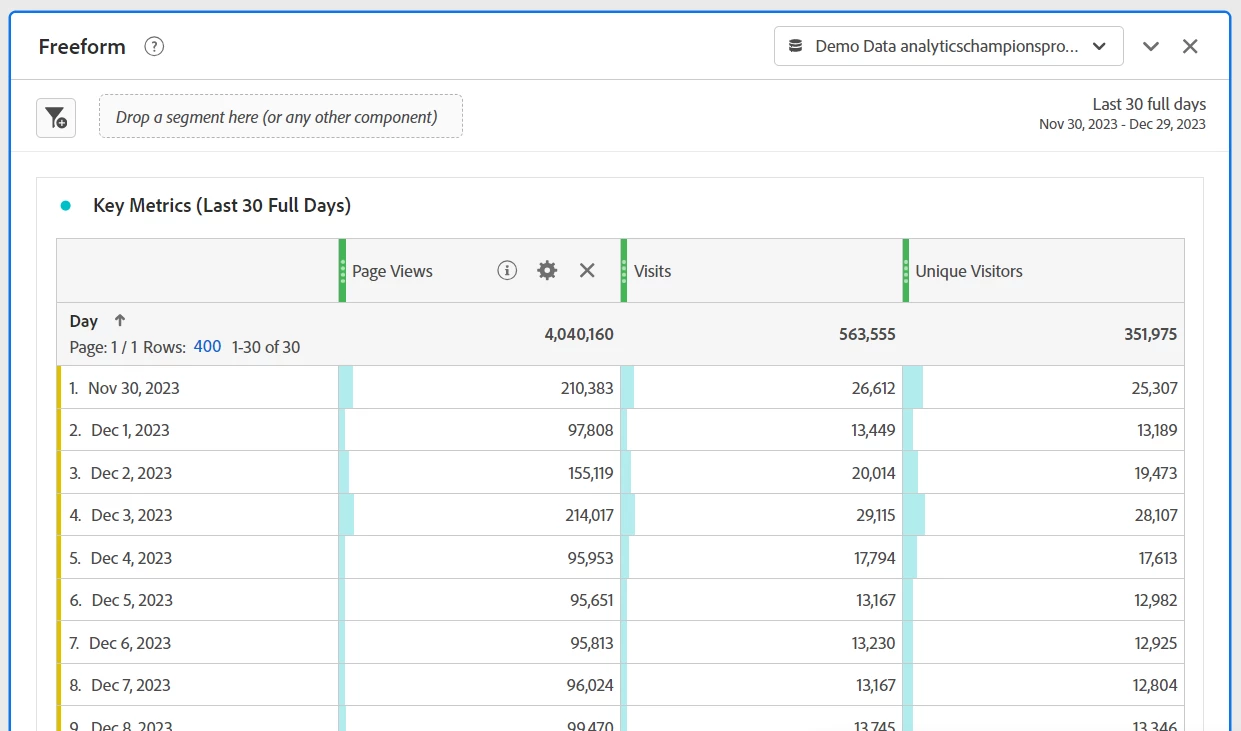Click the Visits value 26,612

873,388
